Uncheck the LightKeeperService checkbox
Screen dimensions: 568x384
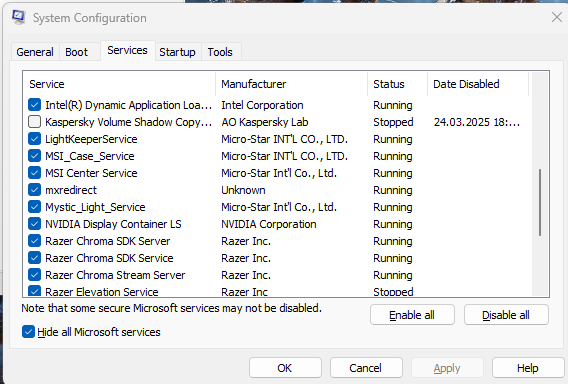(34, 139)
